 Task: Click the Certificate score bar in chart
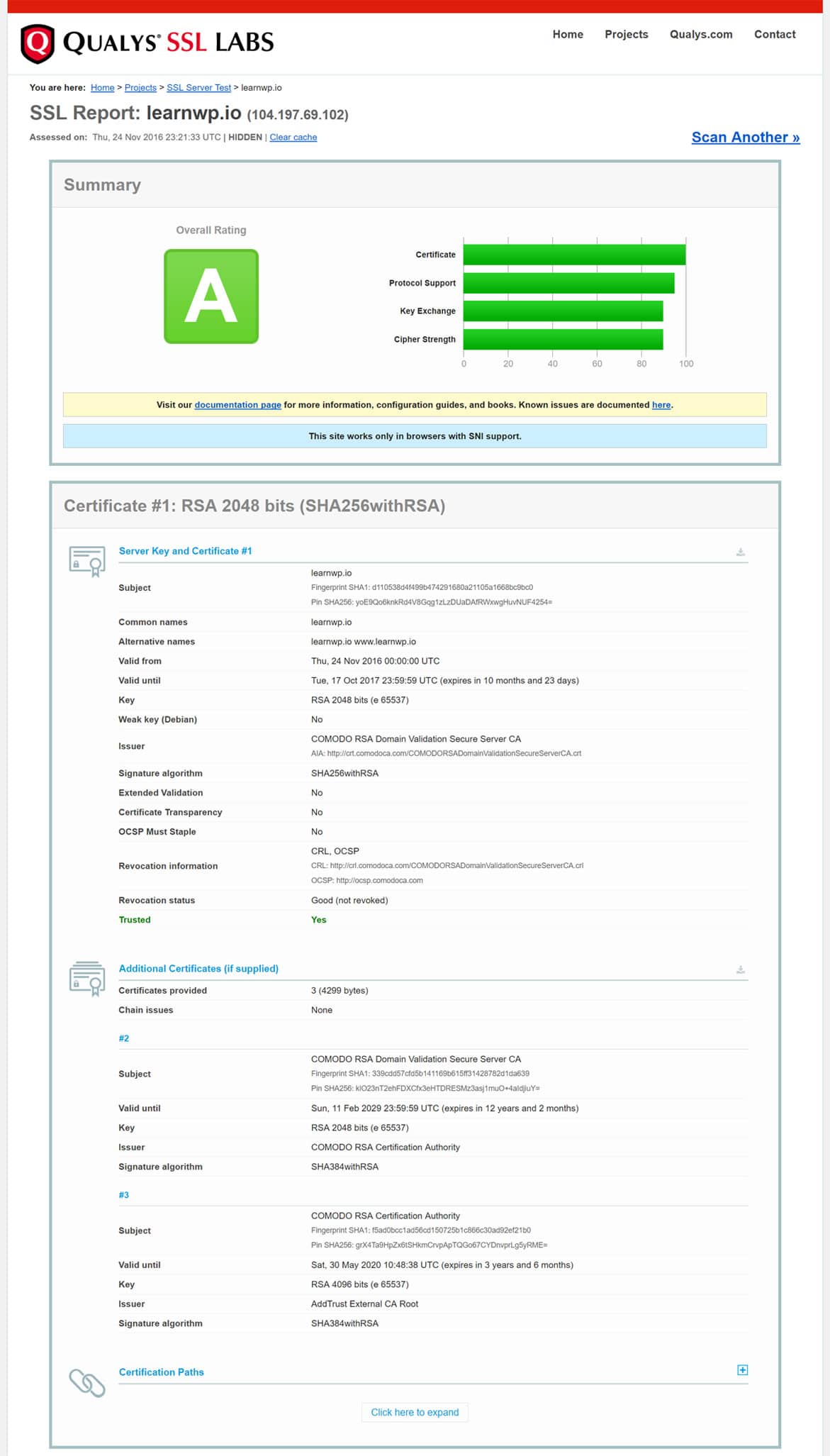coord(574,255)
